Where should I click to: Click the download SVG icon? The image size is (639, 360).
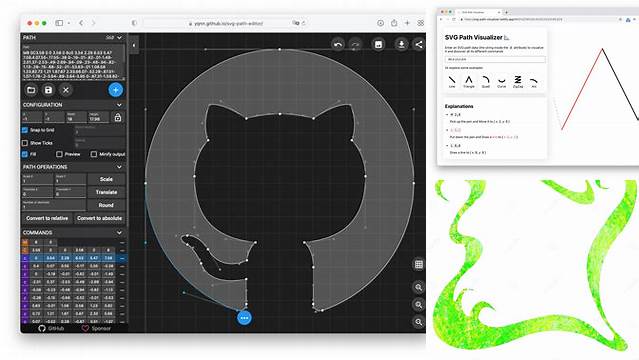pyautogui.click(x=401, y=44)
